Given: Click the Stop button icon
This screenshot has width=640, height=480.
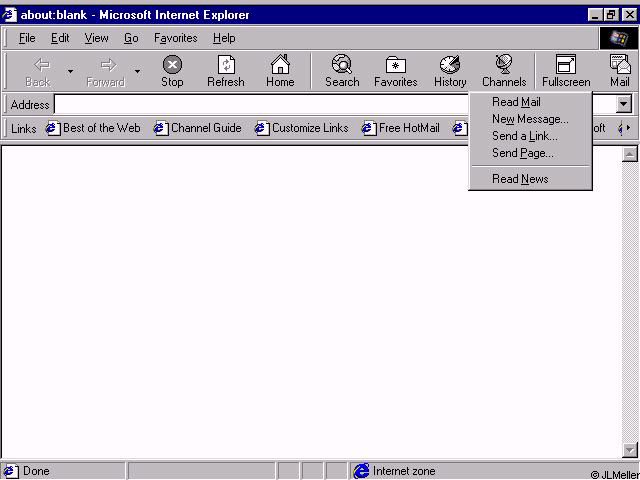Looking at the screenshot, I should click(172, 64).
